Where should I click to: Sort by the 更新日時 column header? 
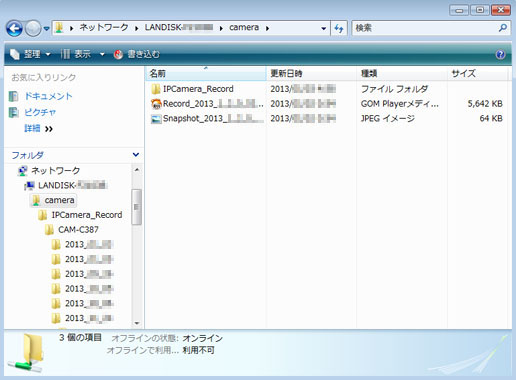coord(311,73)
